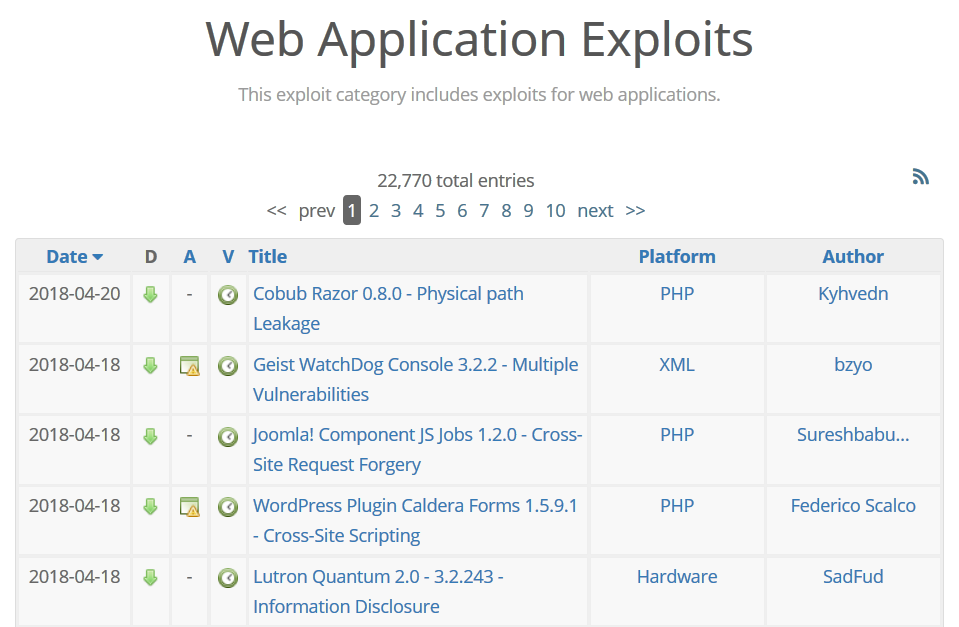
Task: Click the D column header
Action: coord(150,256)
